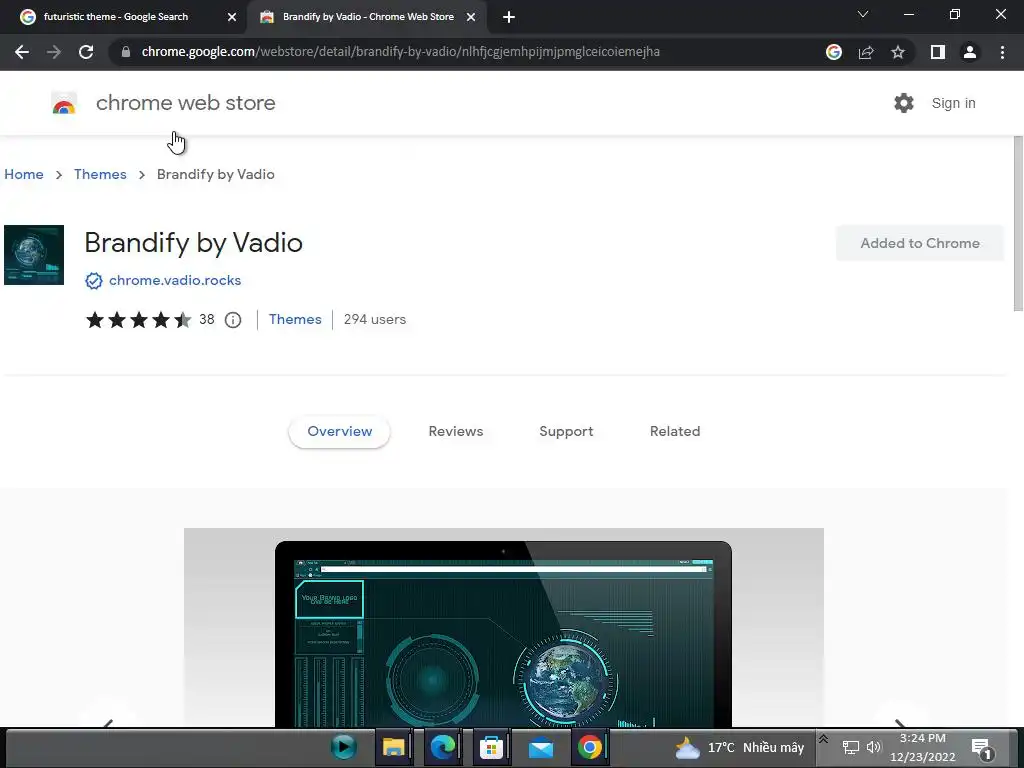Viewport: 1024px width, 768px height.
Task: Open the Chrome profile icon
Action: coord(970,52)
